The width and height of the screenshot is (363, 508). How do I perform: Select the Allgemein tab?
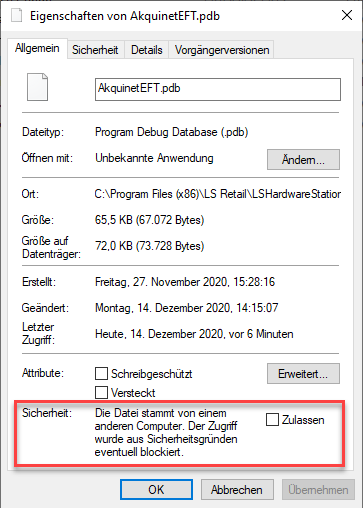click(x=37, y=48)
